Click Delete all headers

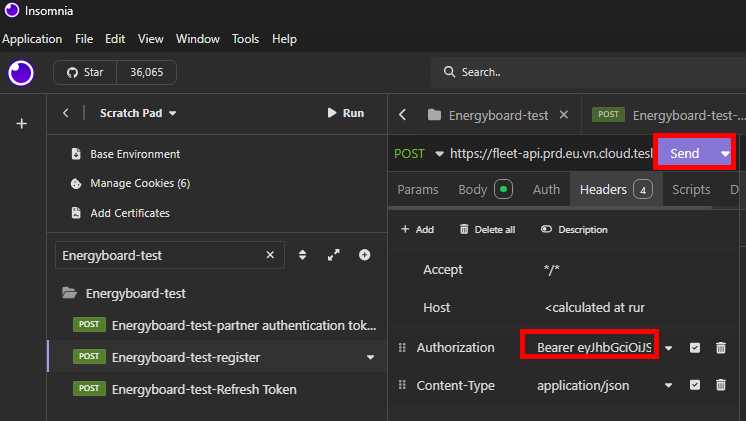(x=487, y=229)
